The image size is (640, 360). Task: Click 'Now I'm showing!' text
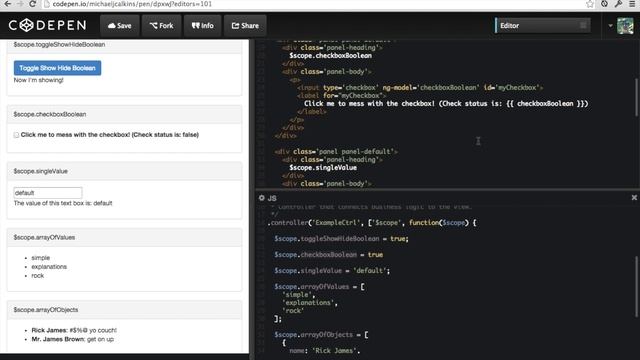[x=39, y=80]
